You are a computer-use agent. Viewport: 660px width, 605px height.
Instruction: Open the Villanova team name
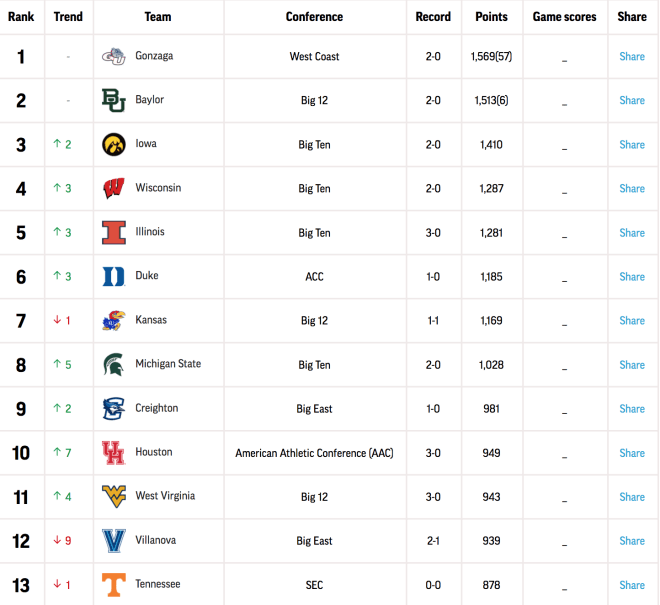coord(155,540)
